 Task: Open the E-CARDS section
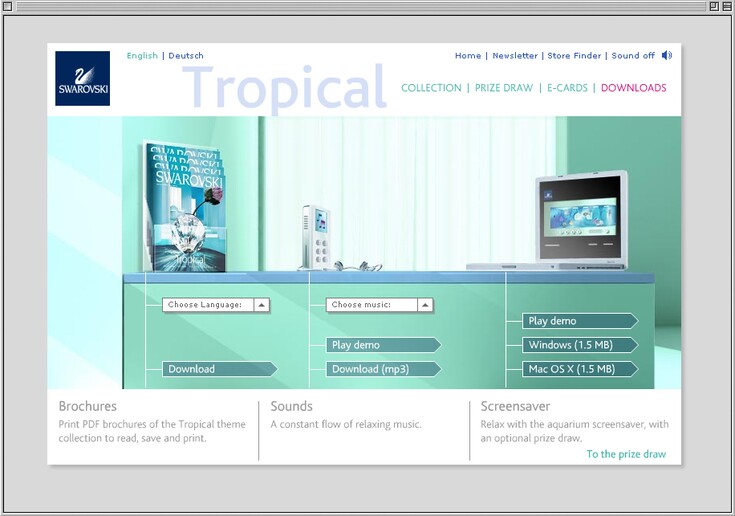[x=567, y=88]
